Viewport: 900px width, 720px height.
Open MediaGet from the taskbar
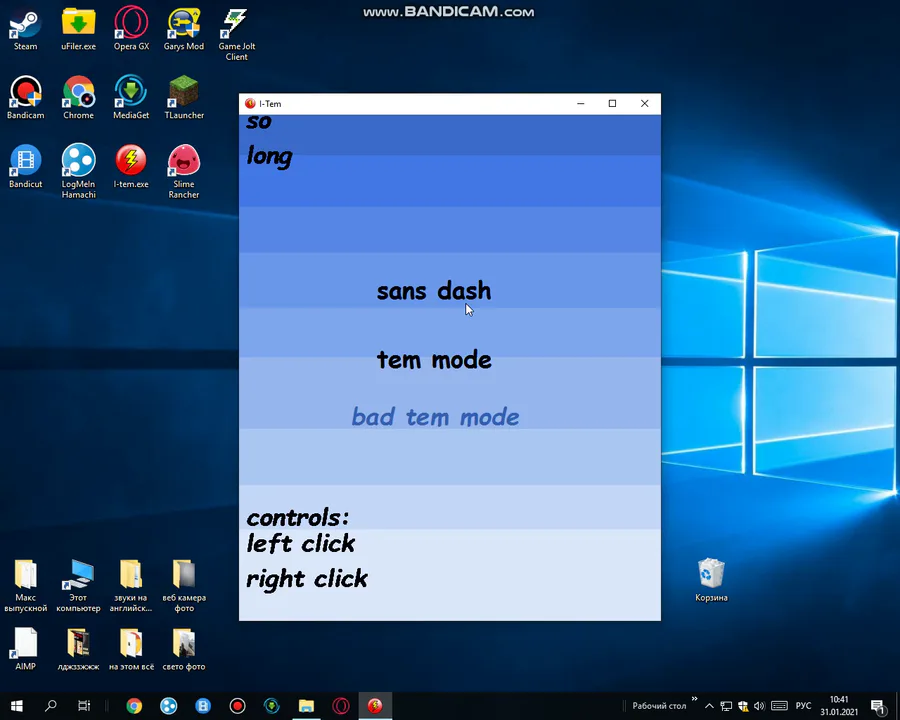tap(271, 706)
